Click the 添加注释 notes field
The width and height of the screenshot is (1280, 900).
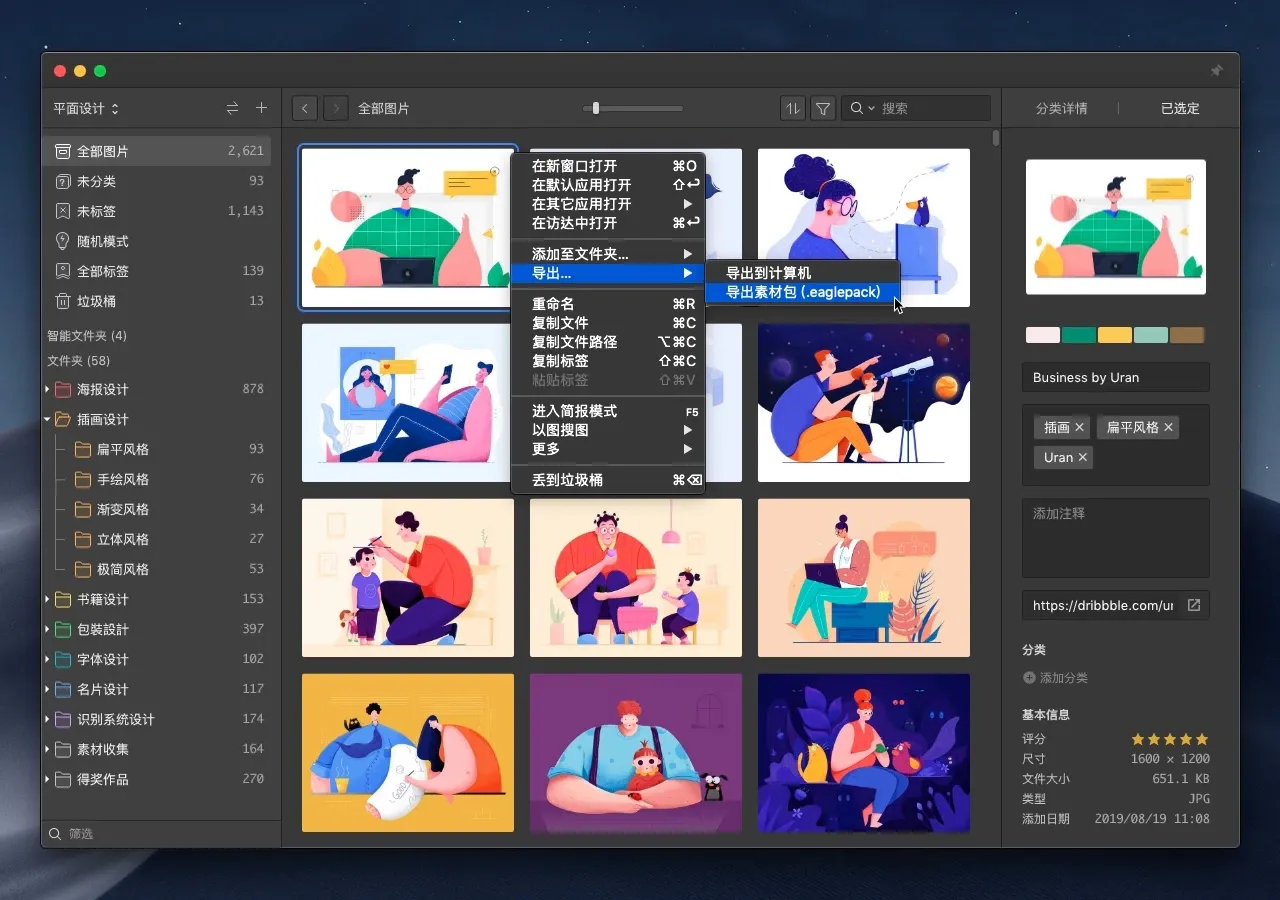coord(1116,538)
